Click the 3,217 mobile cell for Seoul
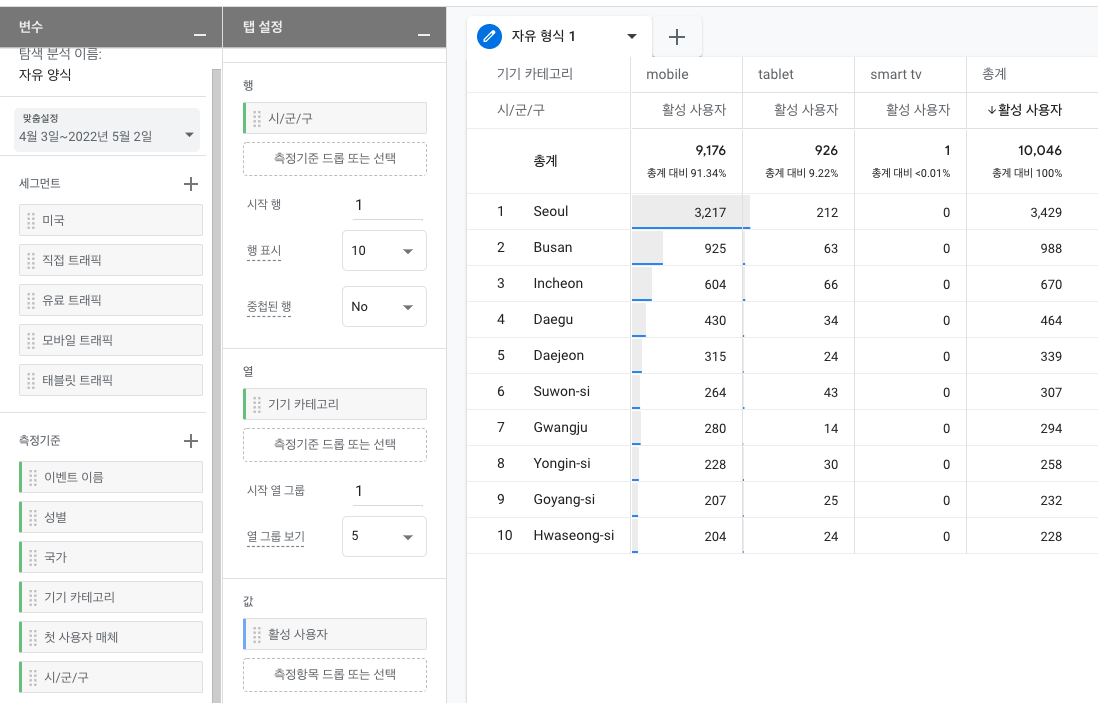The image size is (1098, 703). pos(710,212)
